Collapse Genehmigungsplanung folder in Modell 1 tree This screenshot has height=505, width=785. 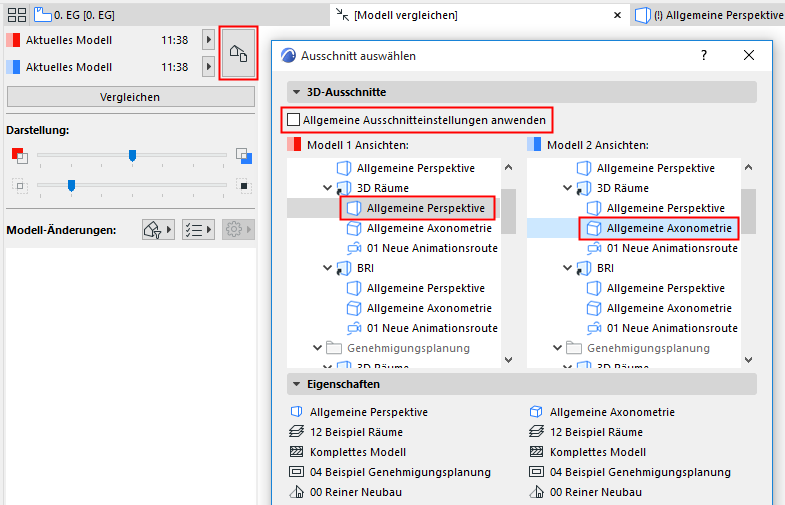tap(317, 347)
